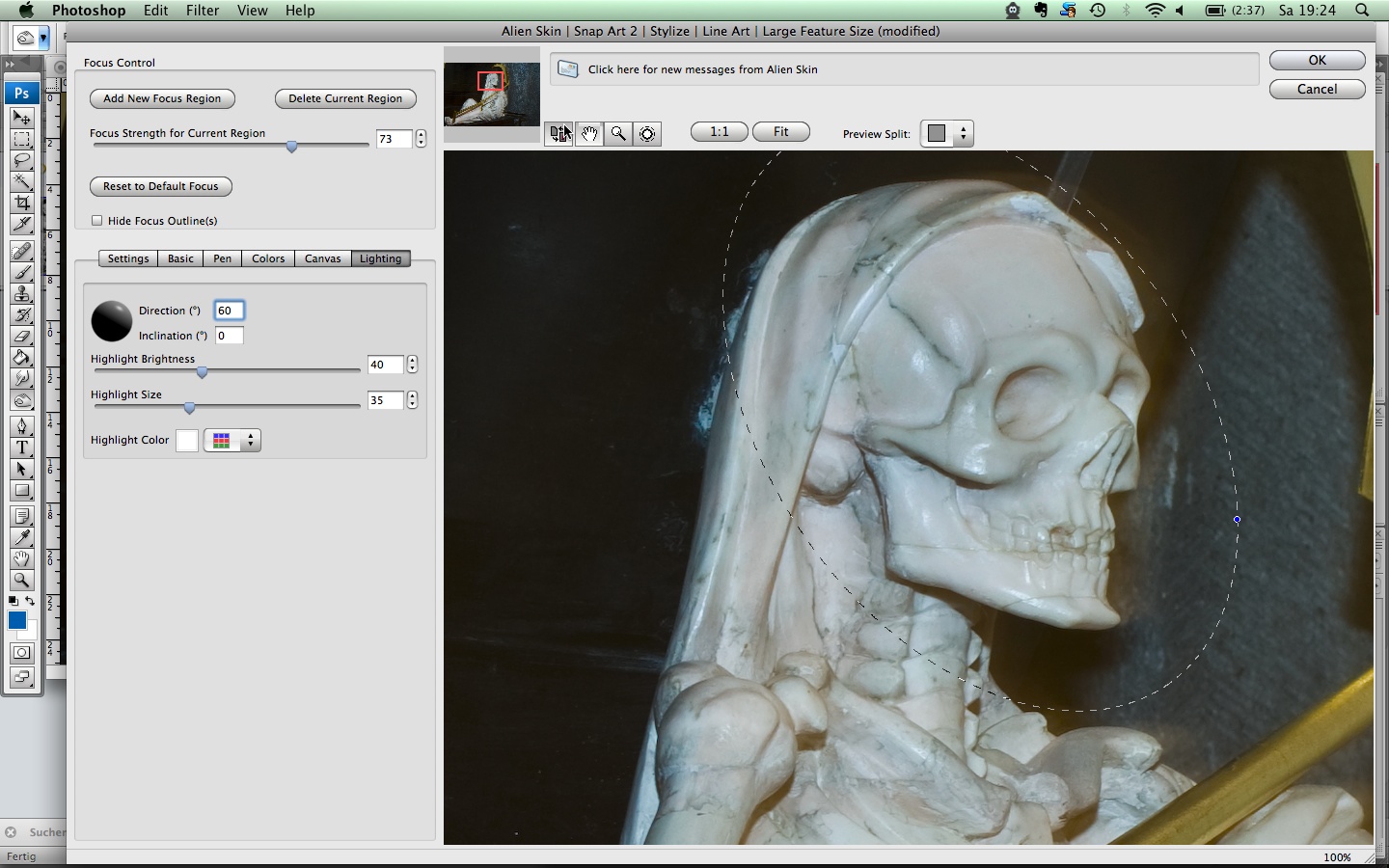Open Highlight Color palette dropdown

[232, 441]
